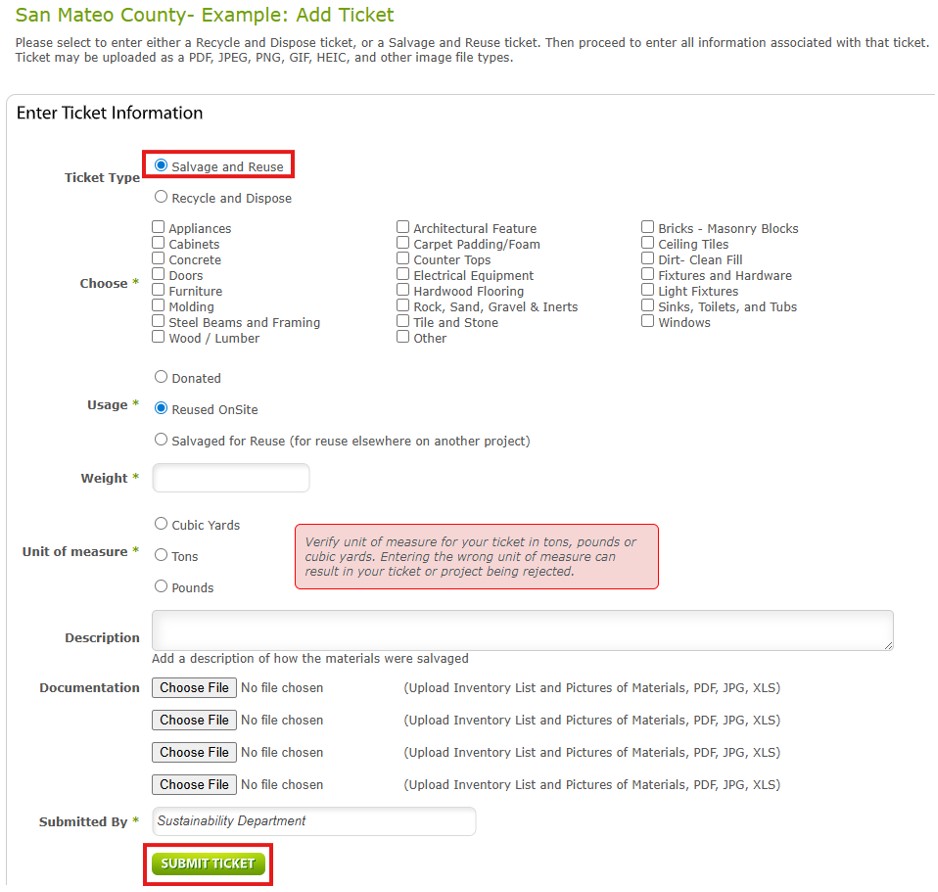This screenshot has height=892, width=938.
Task: Click the Submitted By text field
Action: (x=314, y=821)
